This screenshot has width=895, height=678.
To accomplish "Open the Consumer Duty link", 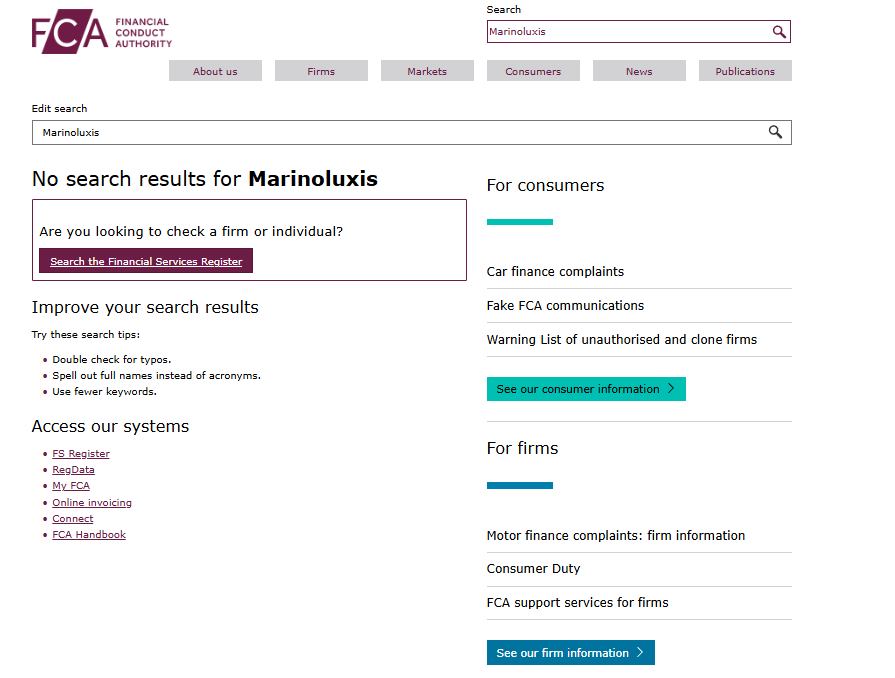I will (533, 569).
